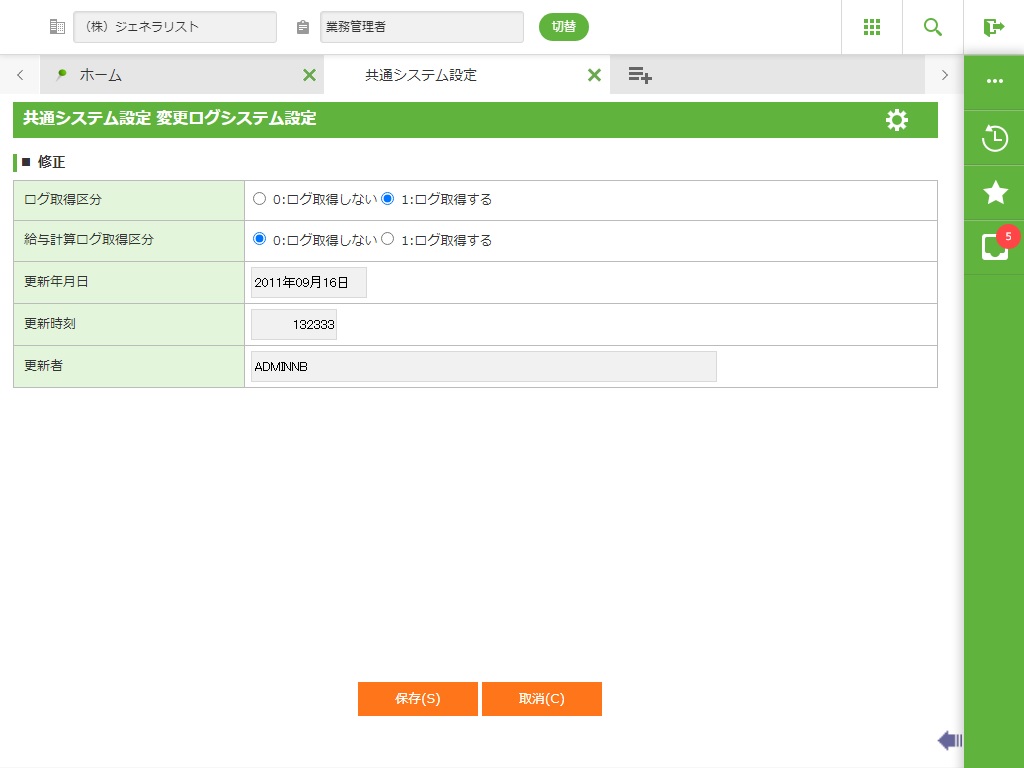Open inbox icon with 5 notifications
This screenshot has height=768, width=1024.
click(994, 247)
